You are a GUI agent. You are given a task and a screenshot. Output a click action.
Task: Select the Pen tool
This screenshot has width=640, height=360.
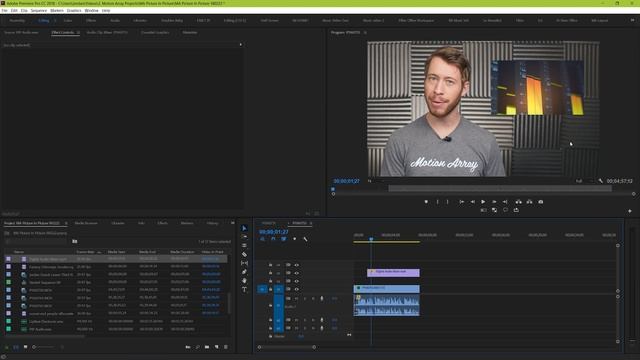coord(244,272)
